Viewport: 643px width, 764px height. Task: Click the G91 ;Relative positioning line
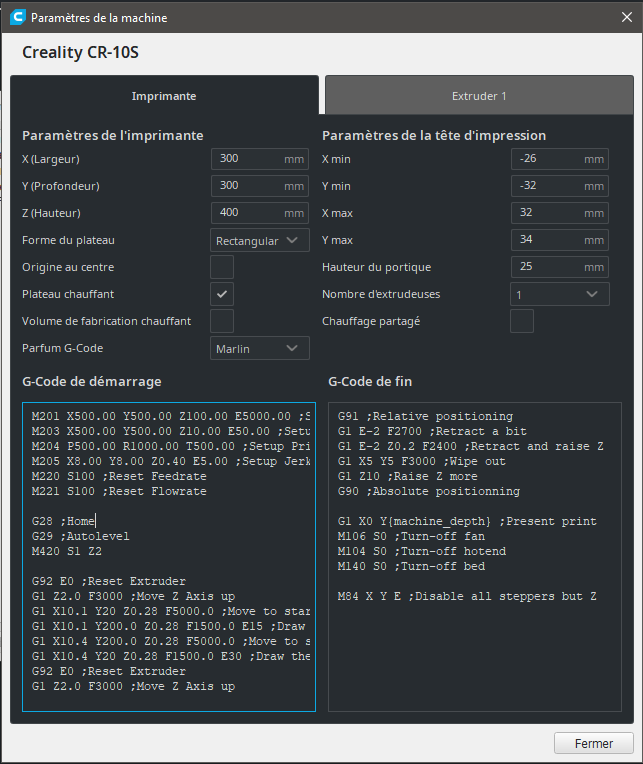coord(425,417)
